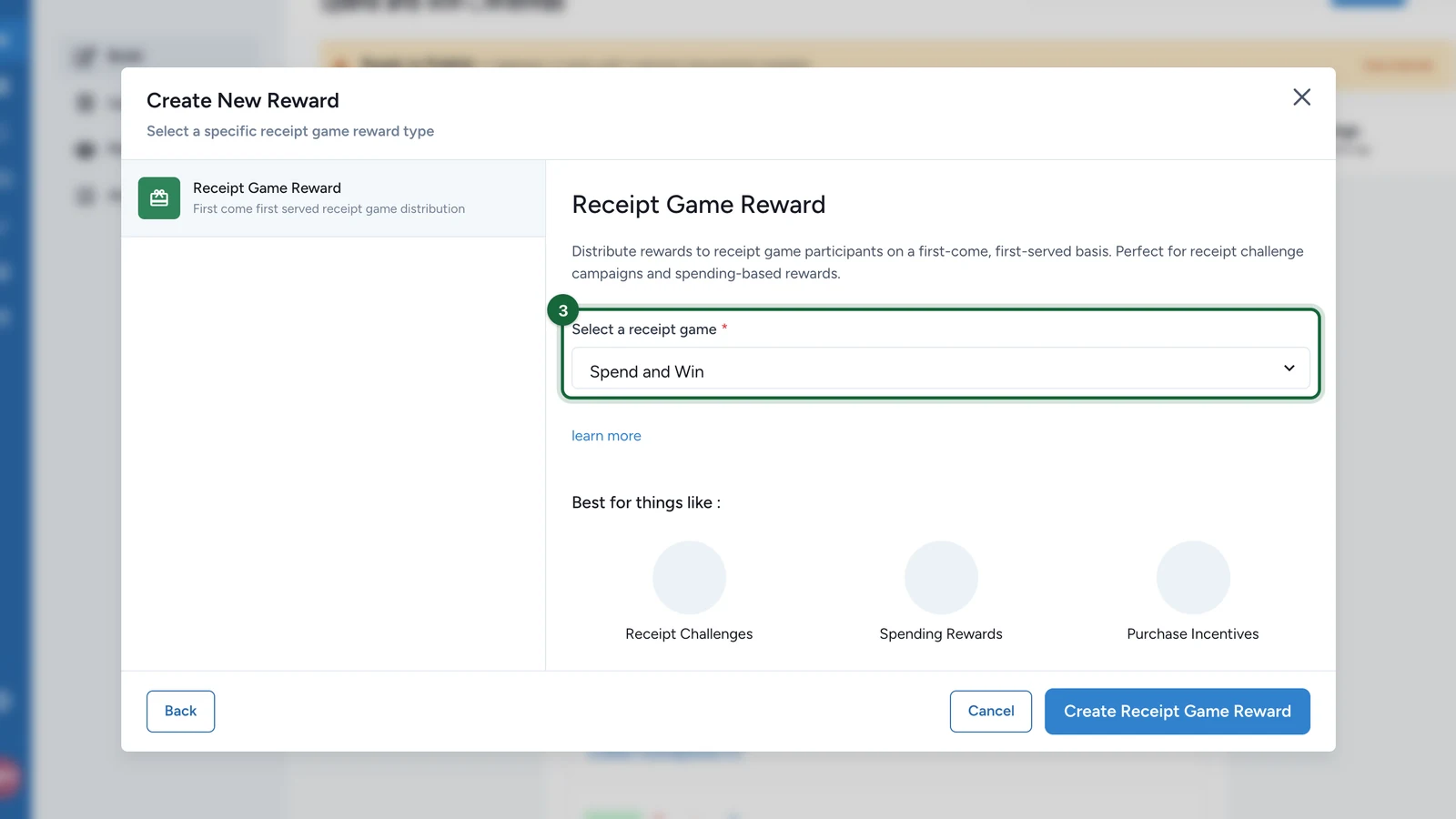This screenshot has height=819, width=1456.
Task: Close the Create New Reward dialog
Action: 1301,97
